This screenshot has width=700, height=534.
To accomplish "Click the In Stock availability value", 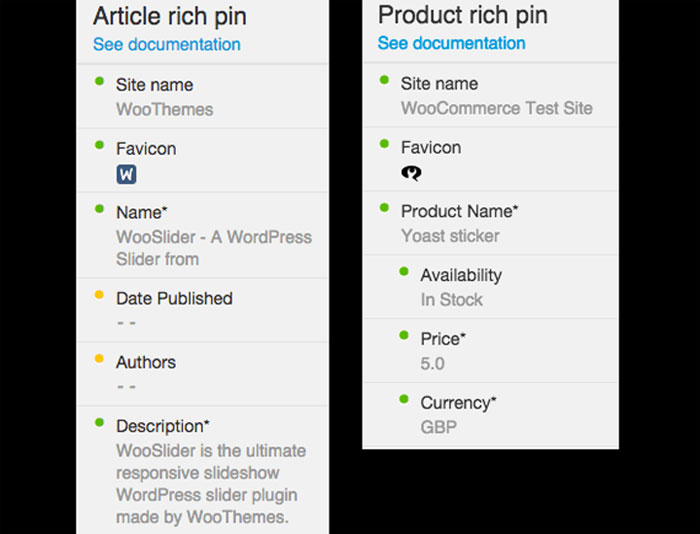I will pyautogui.click(x=451, y=299).
